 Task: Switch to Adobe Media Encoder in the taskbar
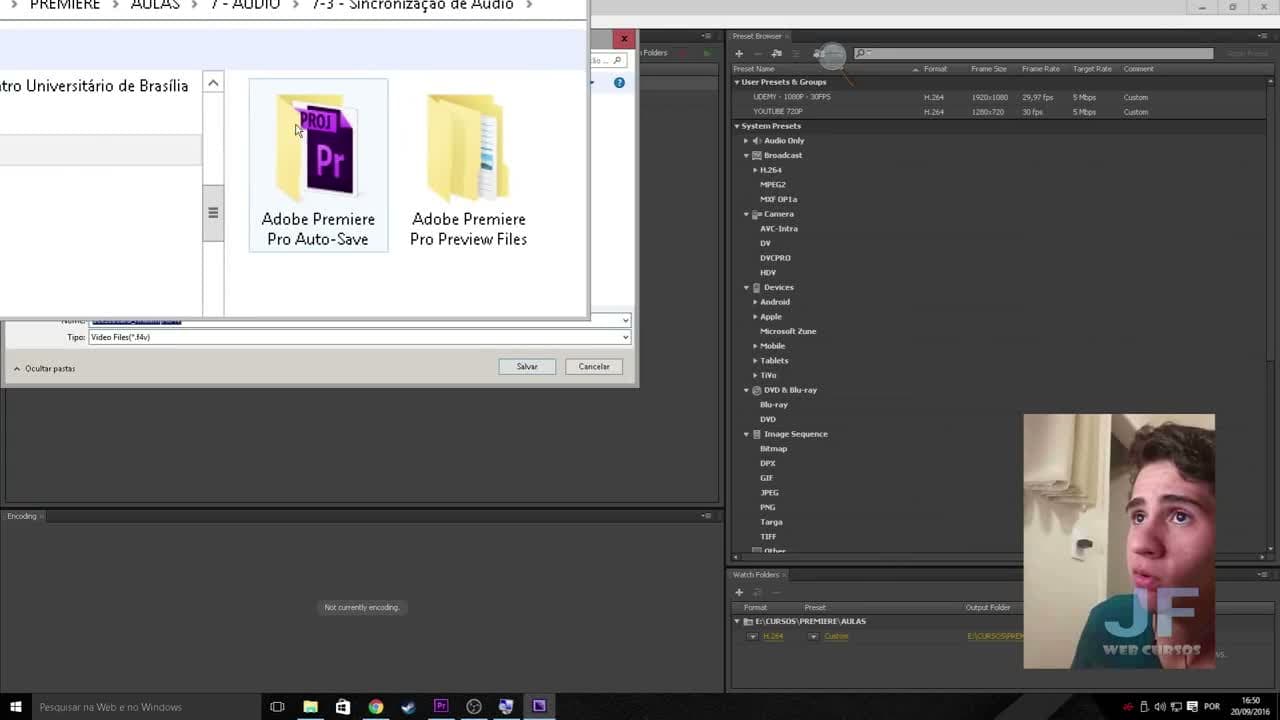click(x=539, y=707)
